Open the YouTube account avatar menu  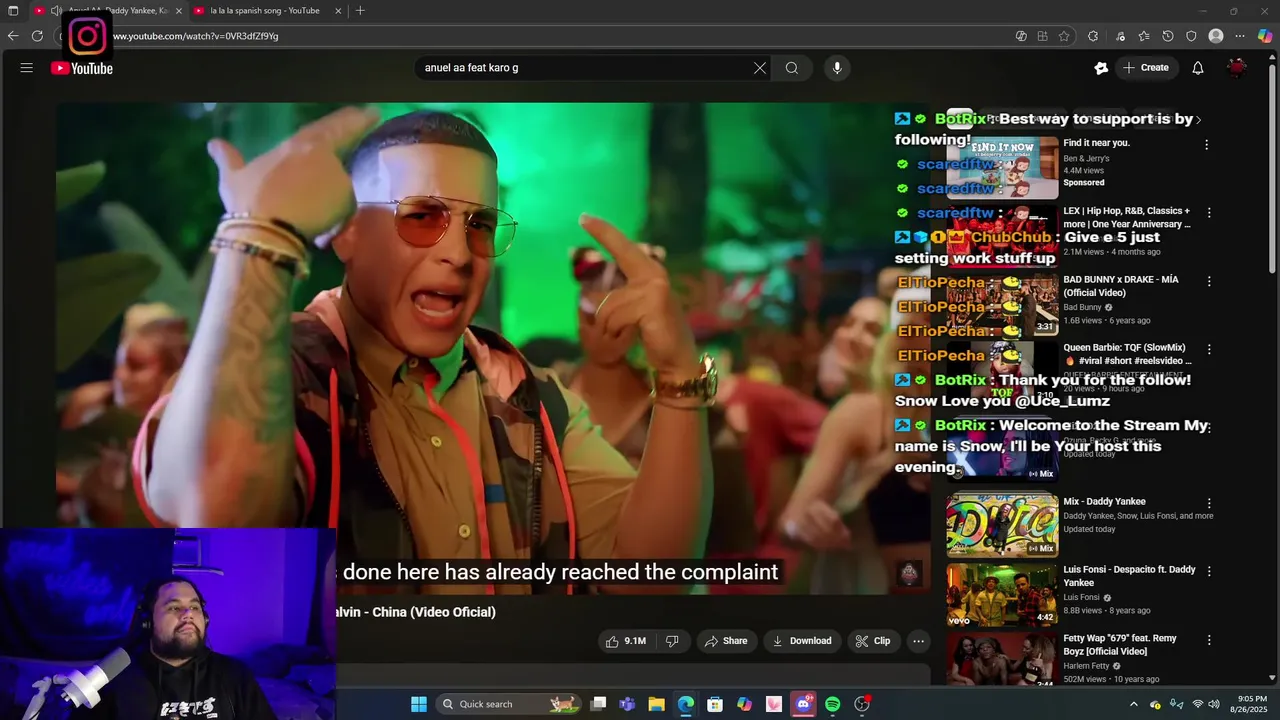1237,68
